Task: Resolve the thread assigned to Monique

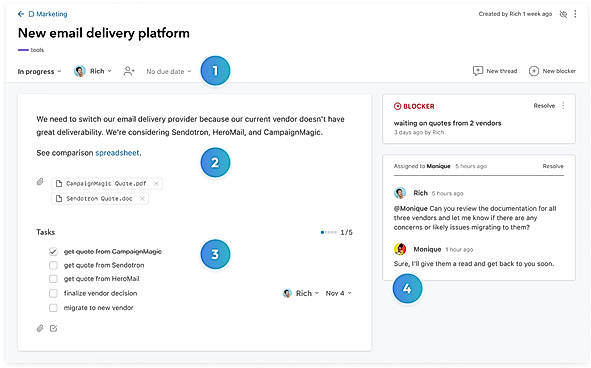Action: click(x=553, y=166)
